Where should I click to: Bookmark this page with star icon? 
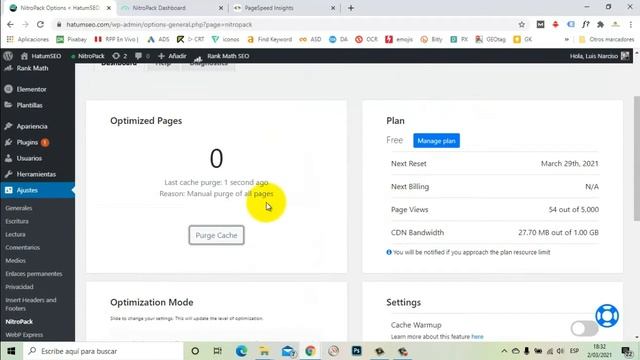point(522,24)
